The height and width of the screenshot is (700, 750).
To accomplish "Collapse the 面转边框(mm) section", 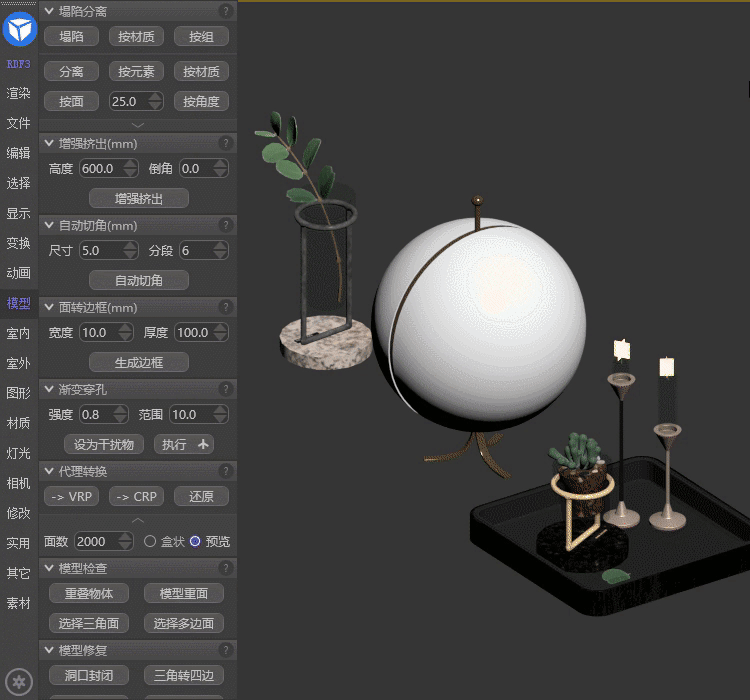I will [x=49, y=307].
